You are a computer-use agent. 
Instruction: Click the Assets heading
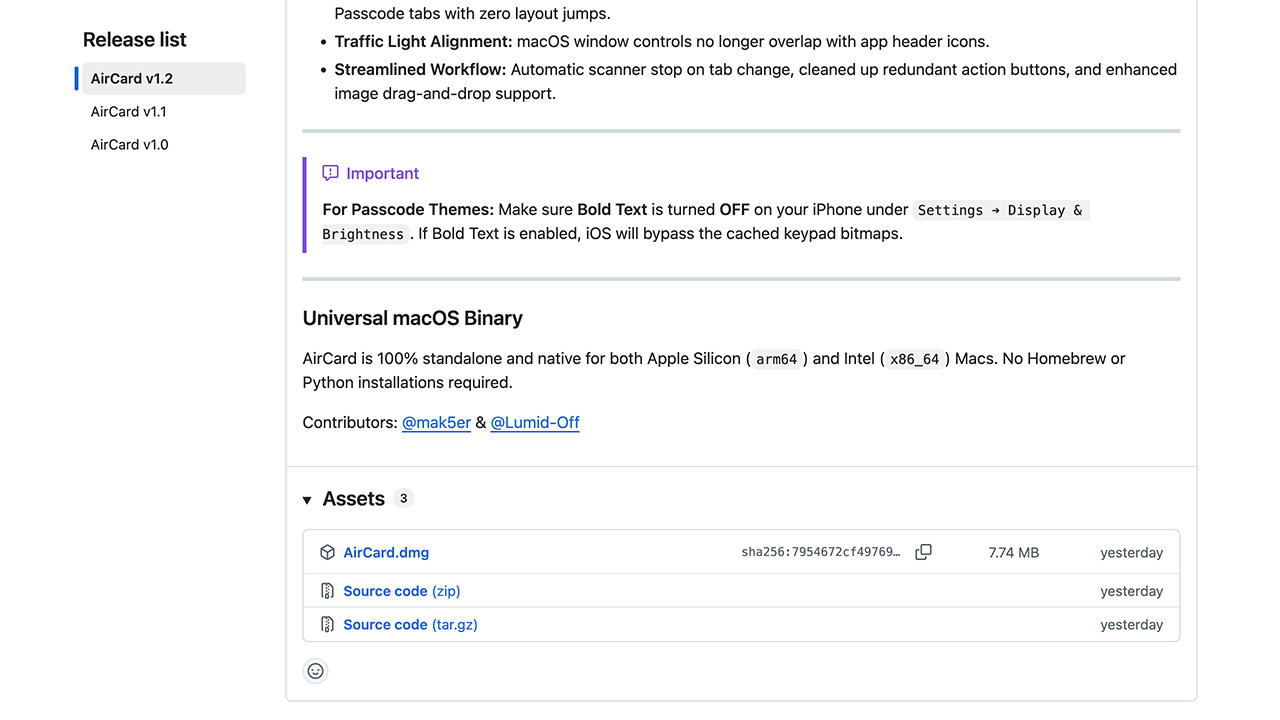(353, 499)
